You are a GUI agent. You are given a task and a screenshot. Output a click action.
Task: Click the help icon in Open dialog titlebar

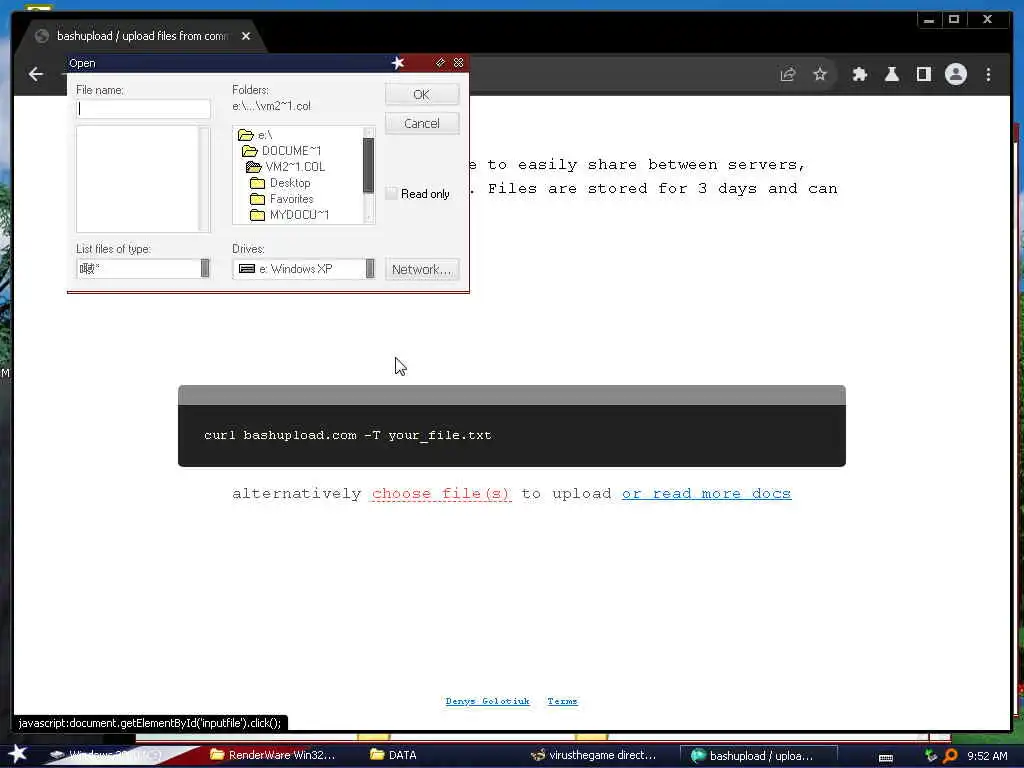pos(440,63)
